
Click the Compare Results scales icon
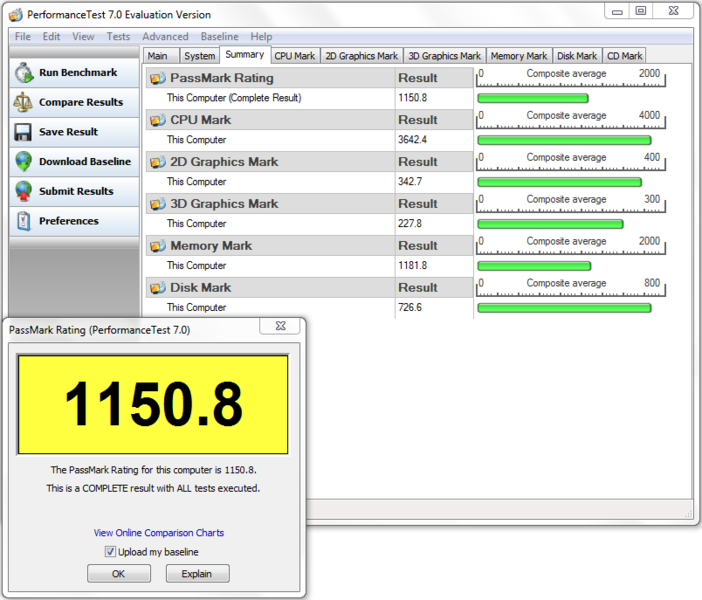[x=22, y=102]
